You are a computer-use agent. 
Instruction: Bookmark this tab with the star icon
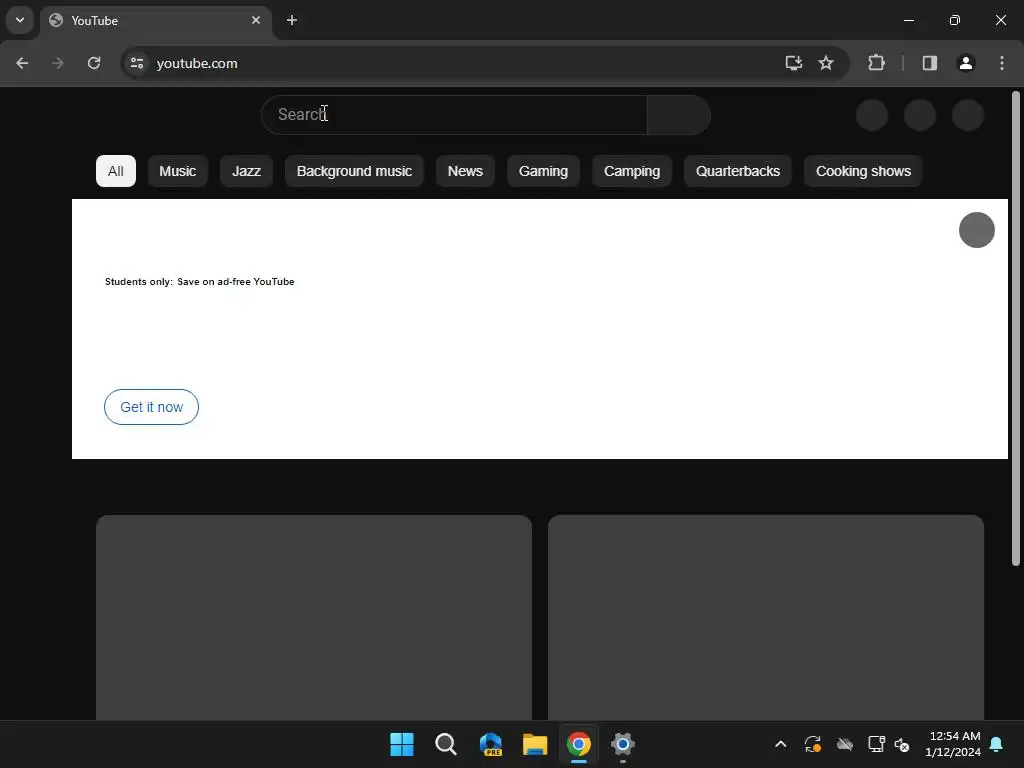[826, 63]
